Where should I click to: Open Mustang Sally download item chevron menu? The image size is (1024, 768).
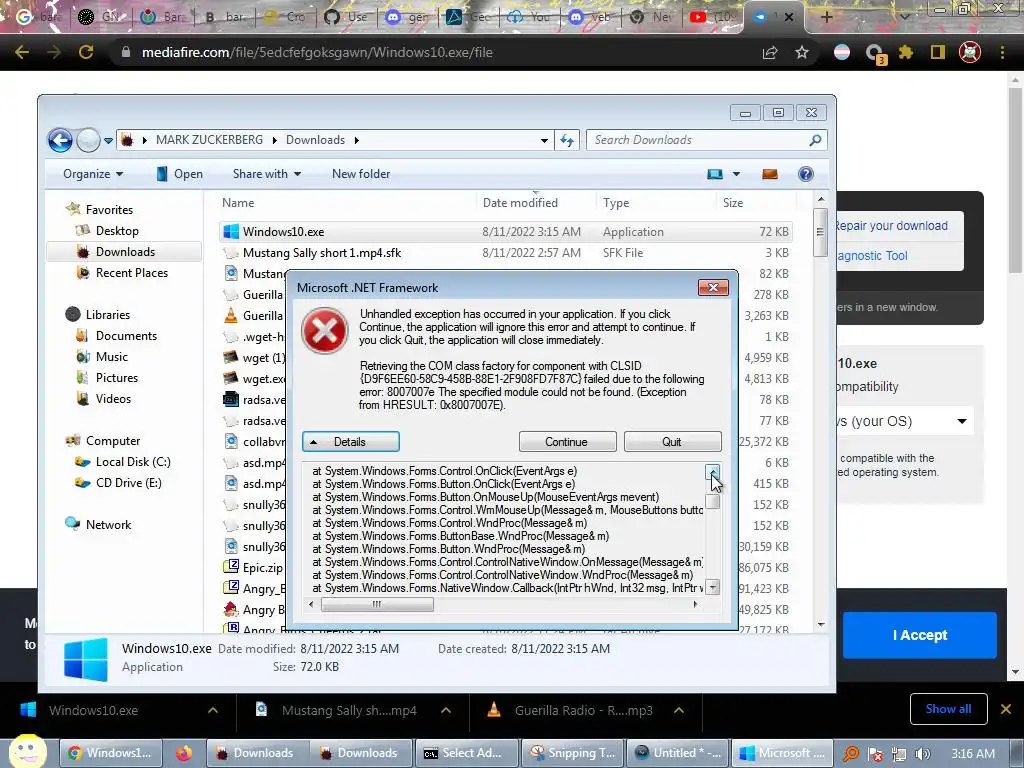click(x=446, y=710)
